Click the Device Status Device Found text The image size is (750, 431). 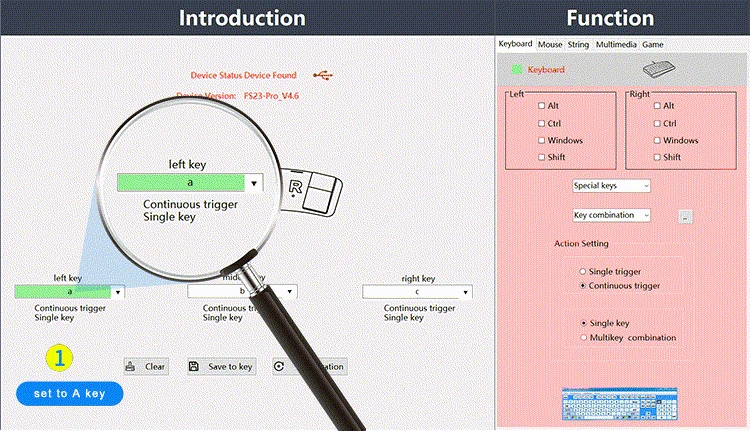pos(243,76)
